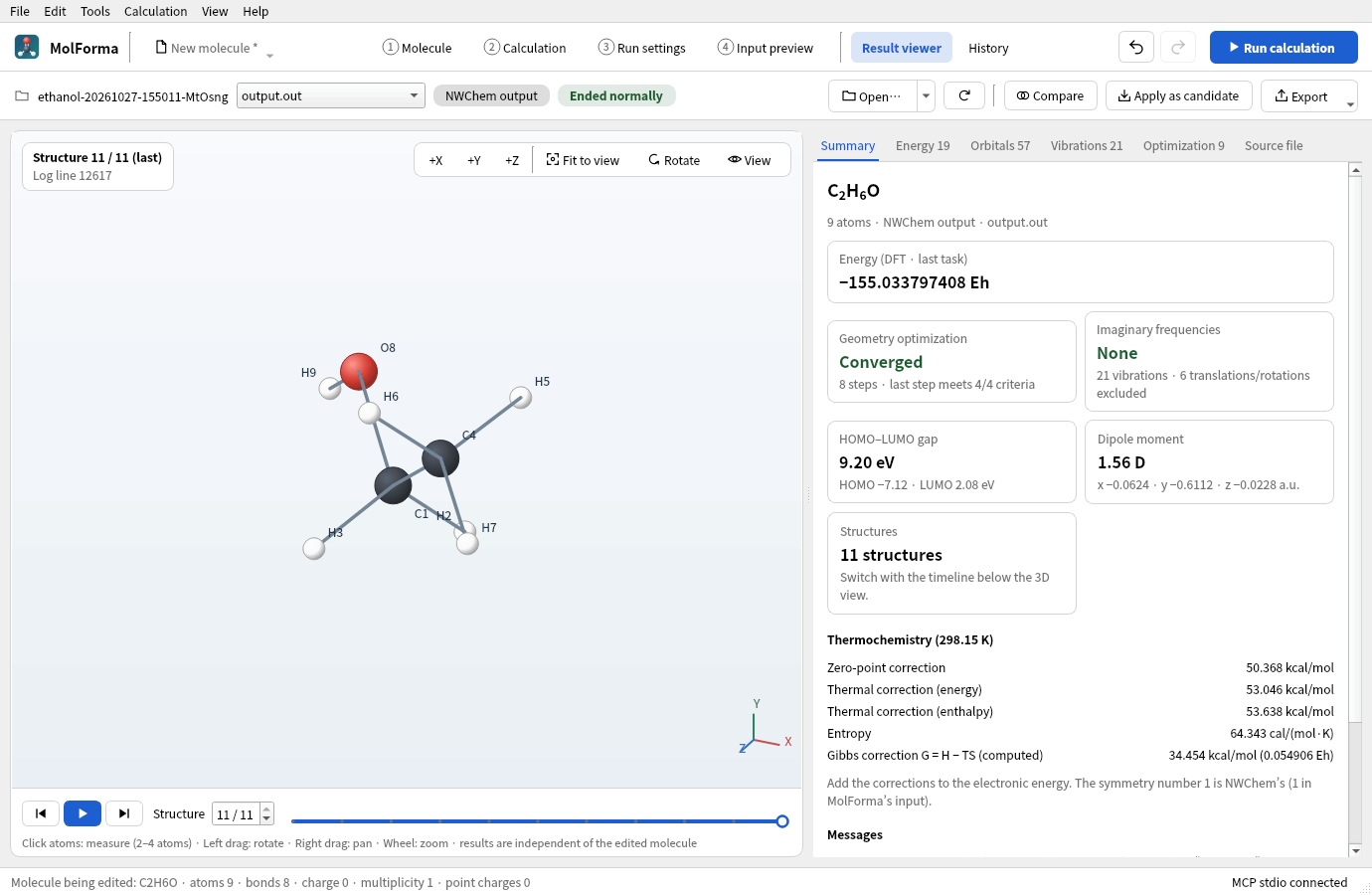Align view along +X axis

point(435,160)
